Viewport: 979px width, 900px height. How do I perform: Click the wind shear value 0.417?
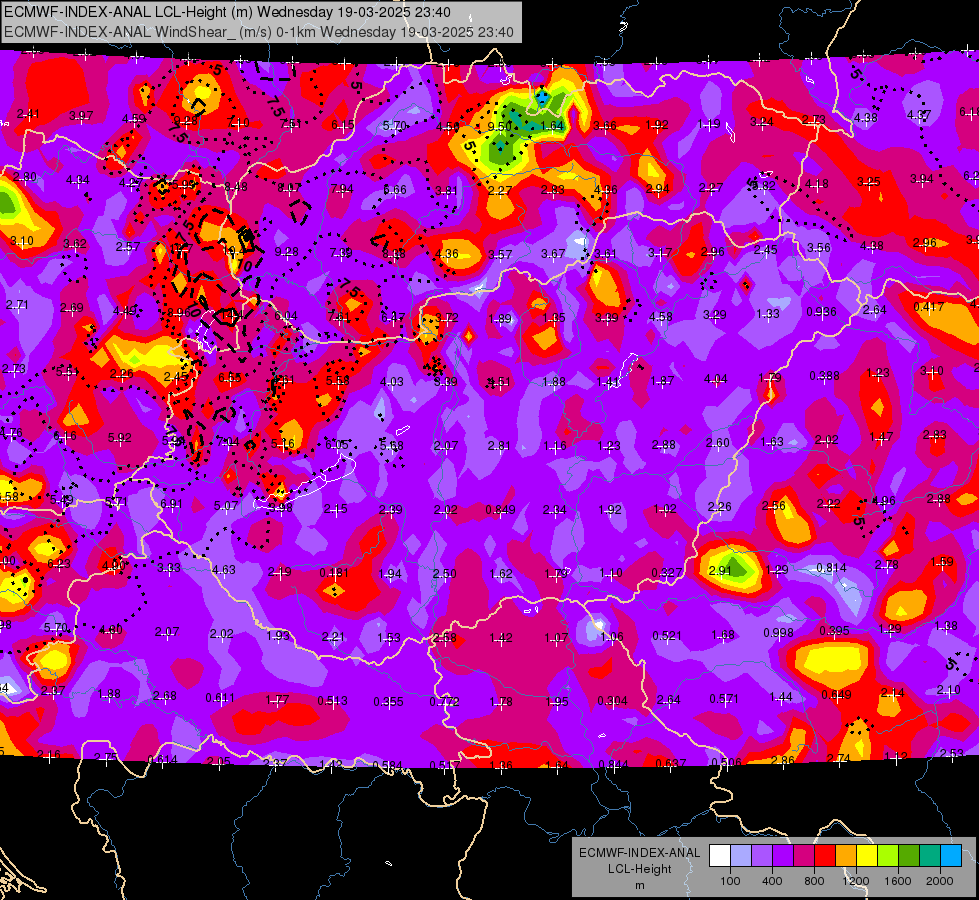point(928,307)
